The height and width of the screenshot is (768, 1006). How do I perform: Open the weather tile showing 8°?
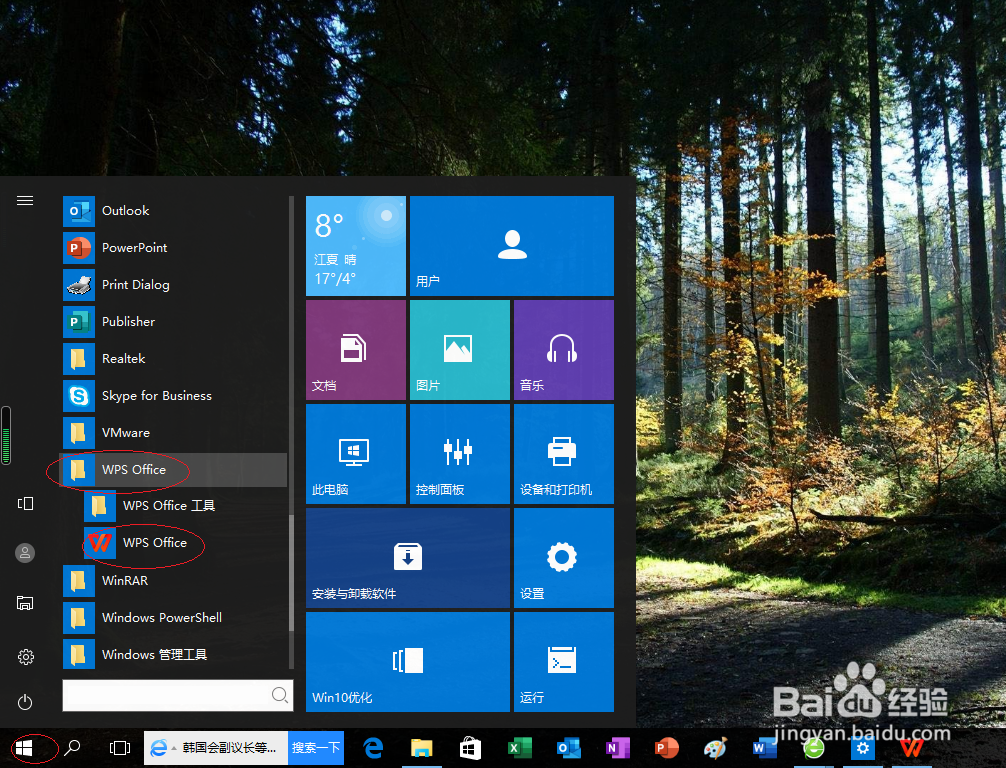coord(356,246)
